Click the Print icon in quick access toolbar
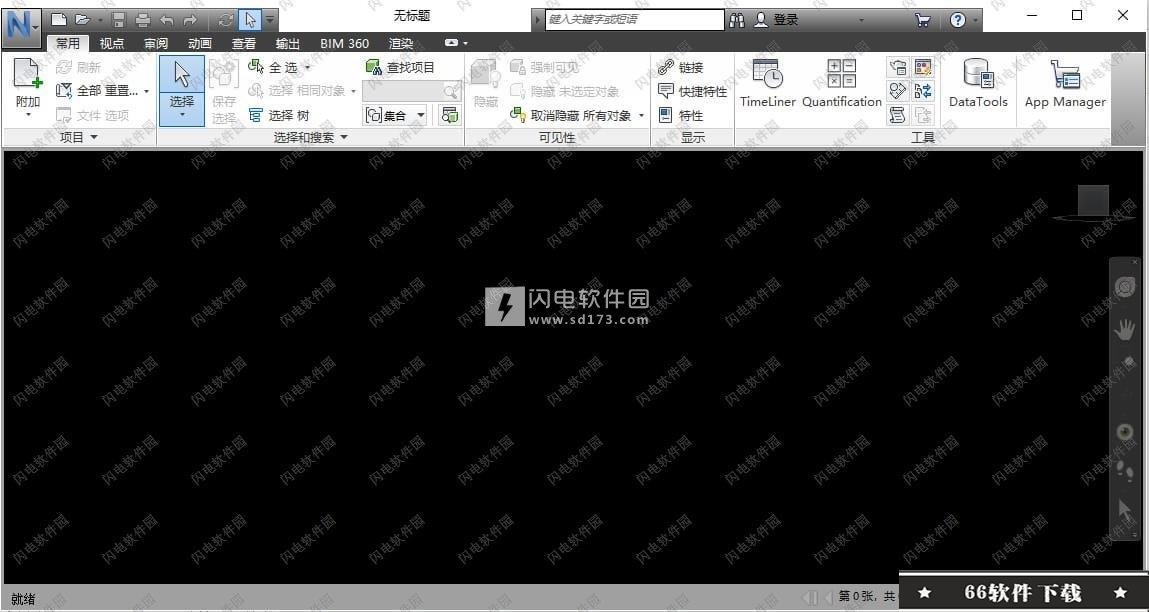The width and height of the screenshot is (1149, 612). click(143, 20)
